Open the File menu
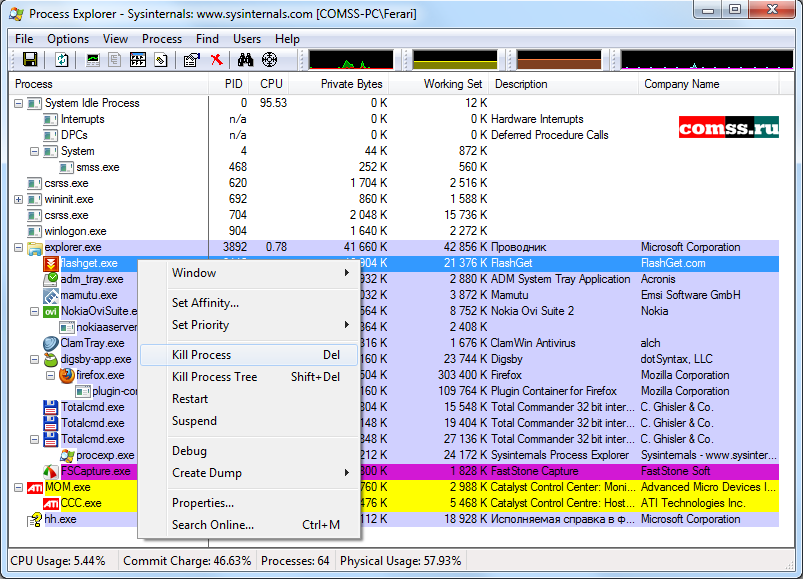The image size is (803, 579). click(24, 39)
